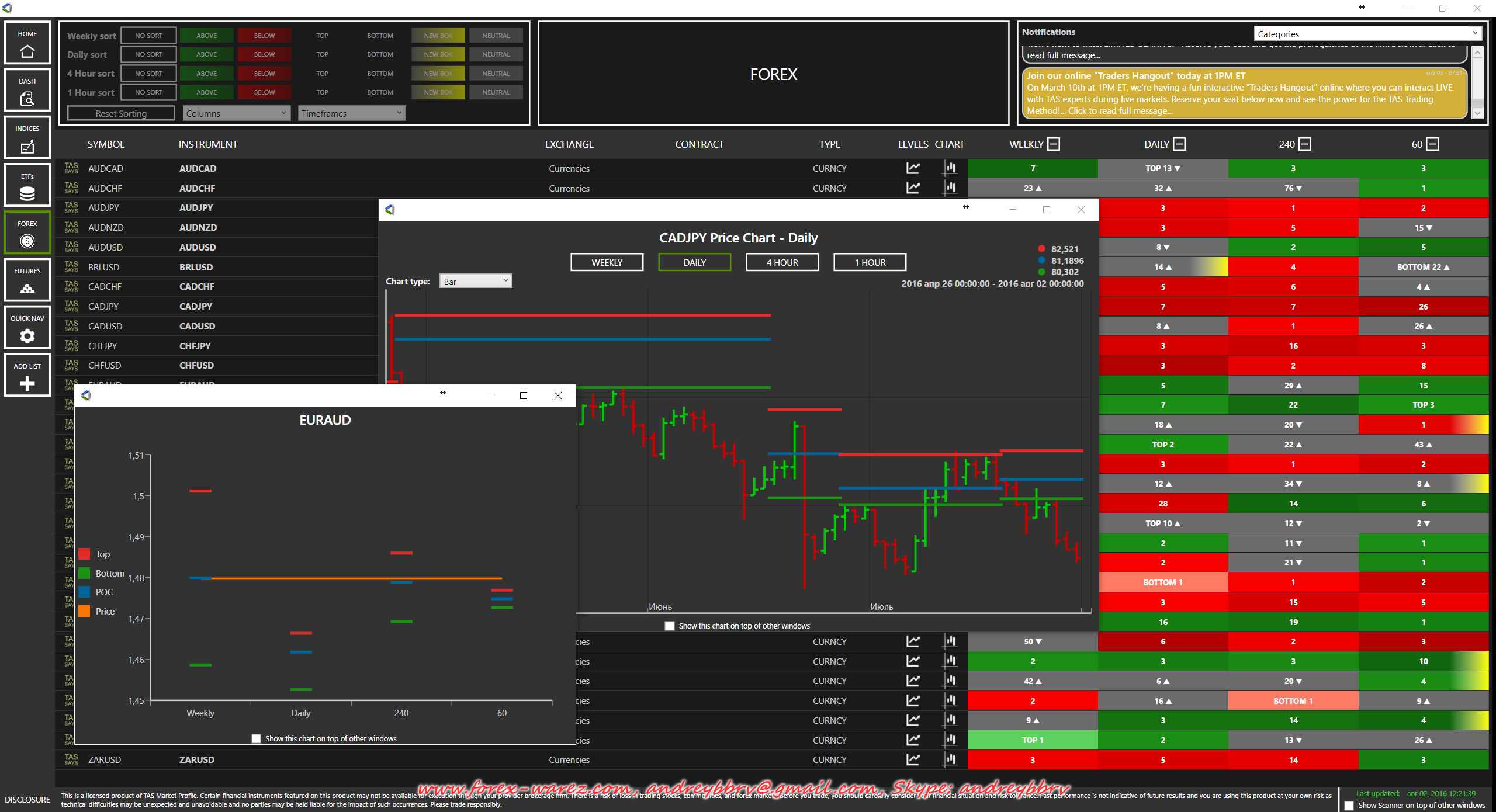The width and height of the screenshot is (1496, 812).
Task: Open levels chart icon for AUDCAD row
Action: pos(913,168)
